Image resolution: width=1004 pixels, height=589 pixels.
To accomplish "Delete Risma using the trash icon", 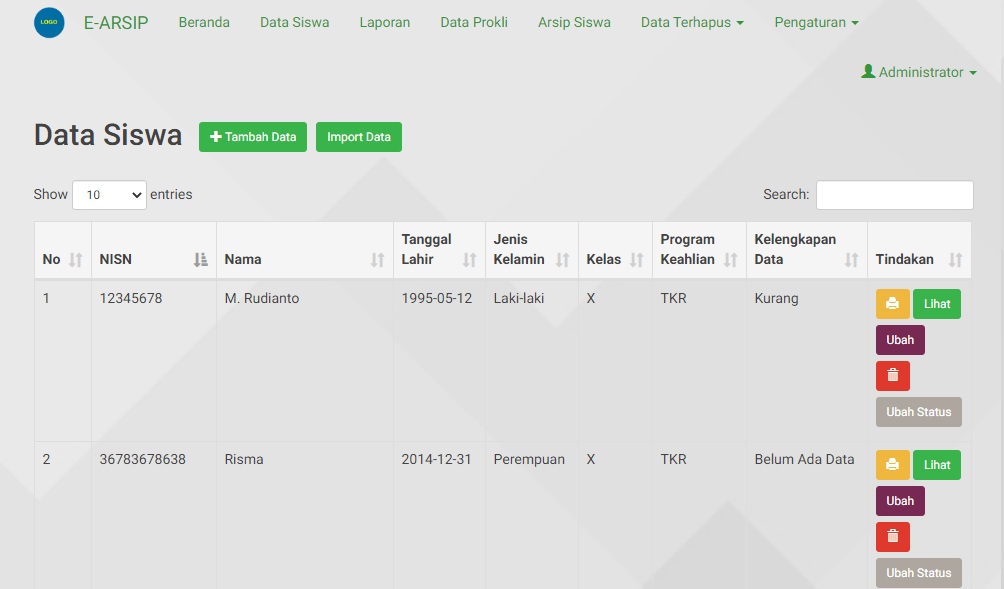I will click(892, 536).
